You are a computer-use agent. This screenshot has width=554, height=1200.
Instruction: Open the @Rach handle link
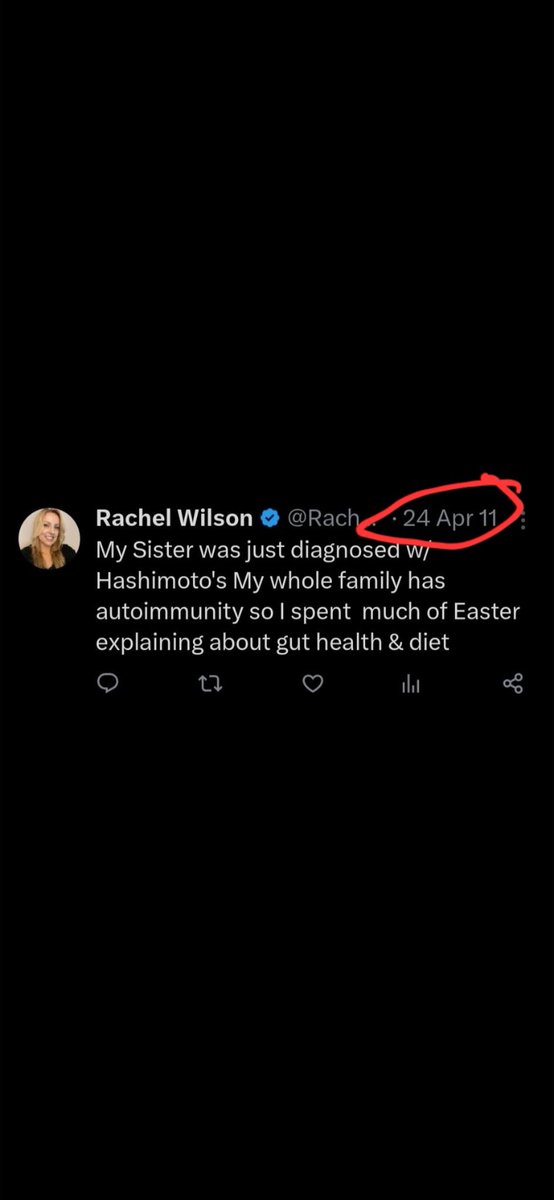(x=323, y=518)
